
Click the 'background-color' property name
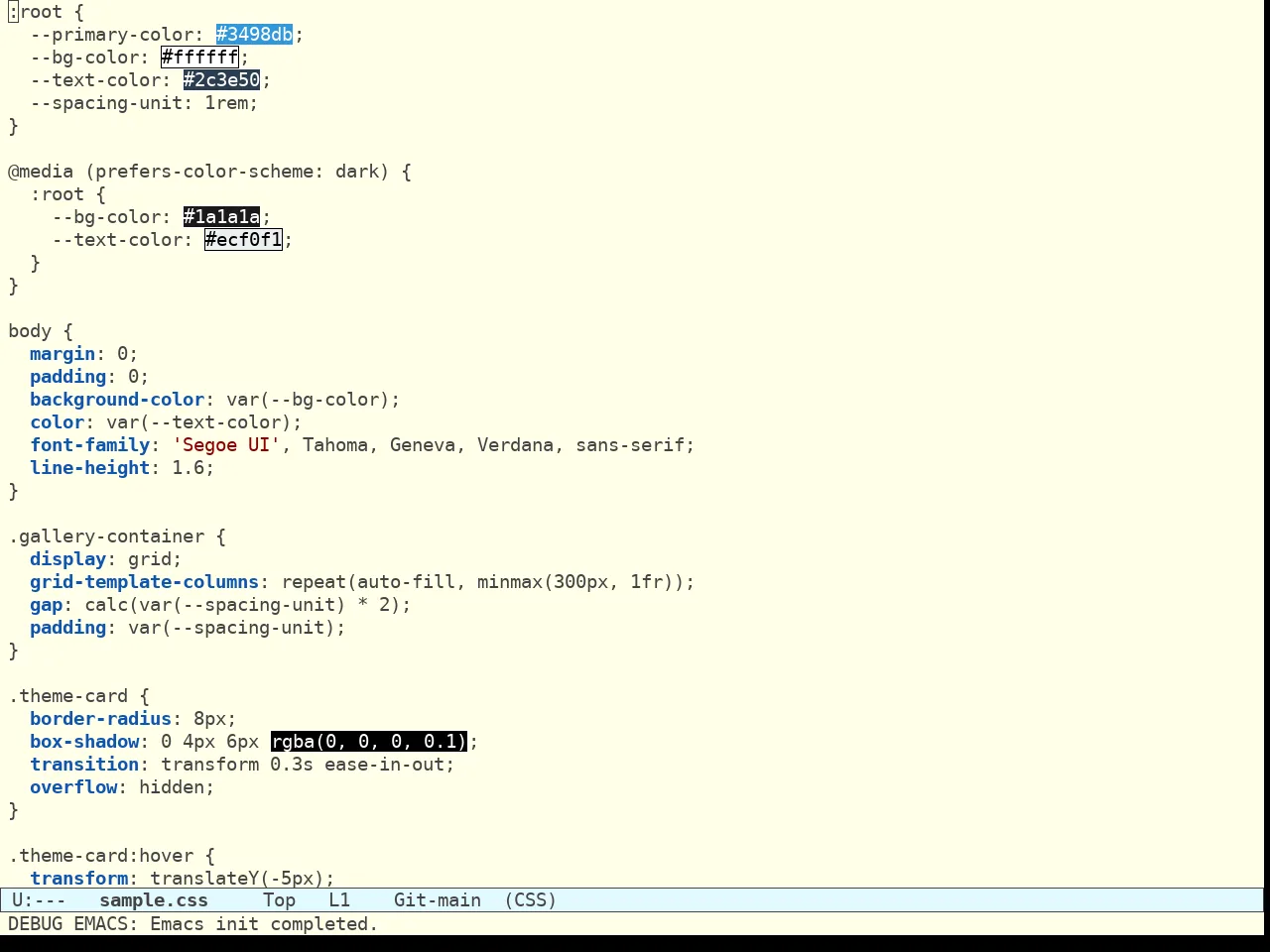click(x=117, y=400)
